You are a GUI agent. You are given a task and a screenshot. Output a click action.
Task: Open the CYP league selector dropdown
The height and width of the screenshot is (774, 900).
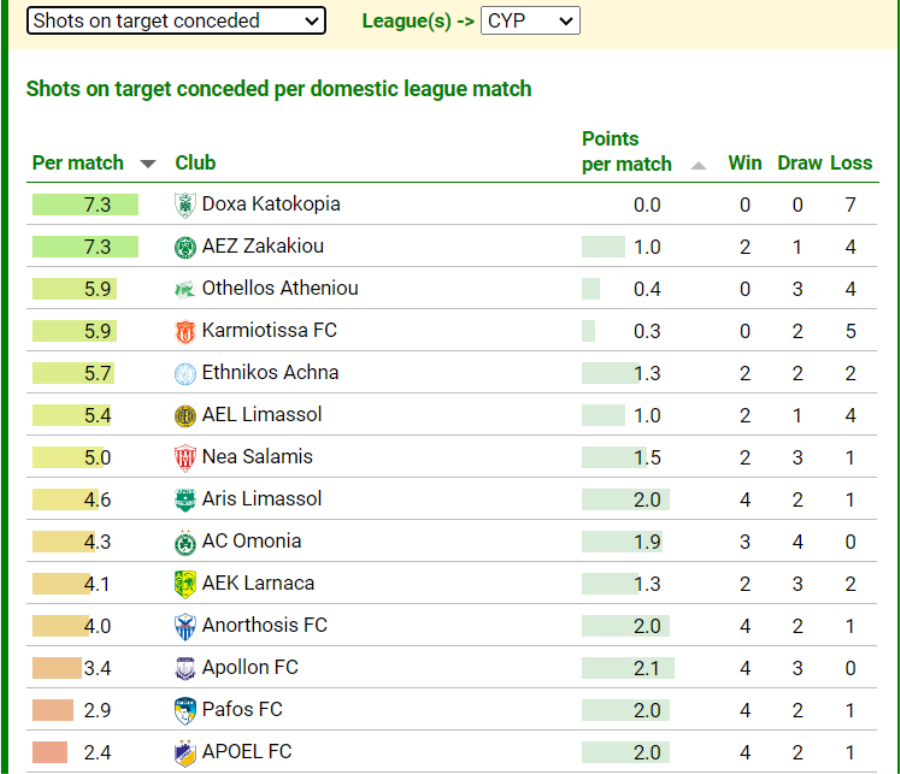(x=530, y=21)
